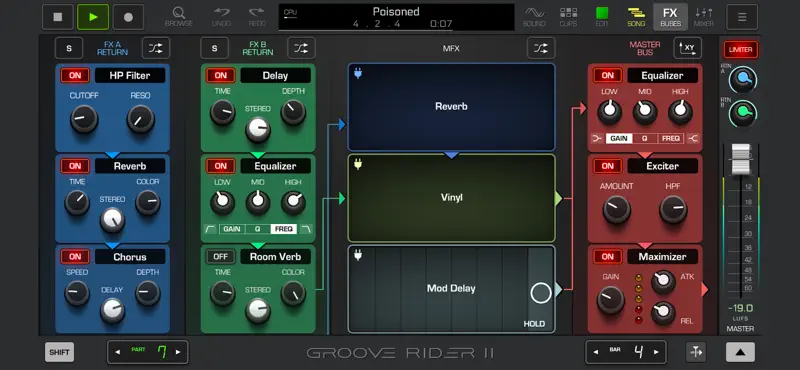Click the Redo arrow icon
This screenshot has height=370, width=800.
tap(257, 17)
